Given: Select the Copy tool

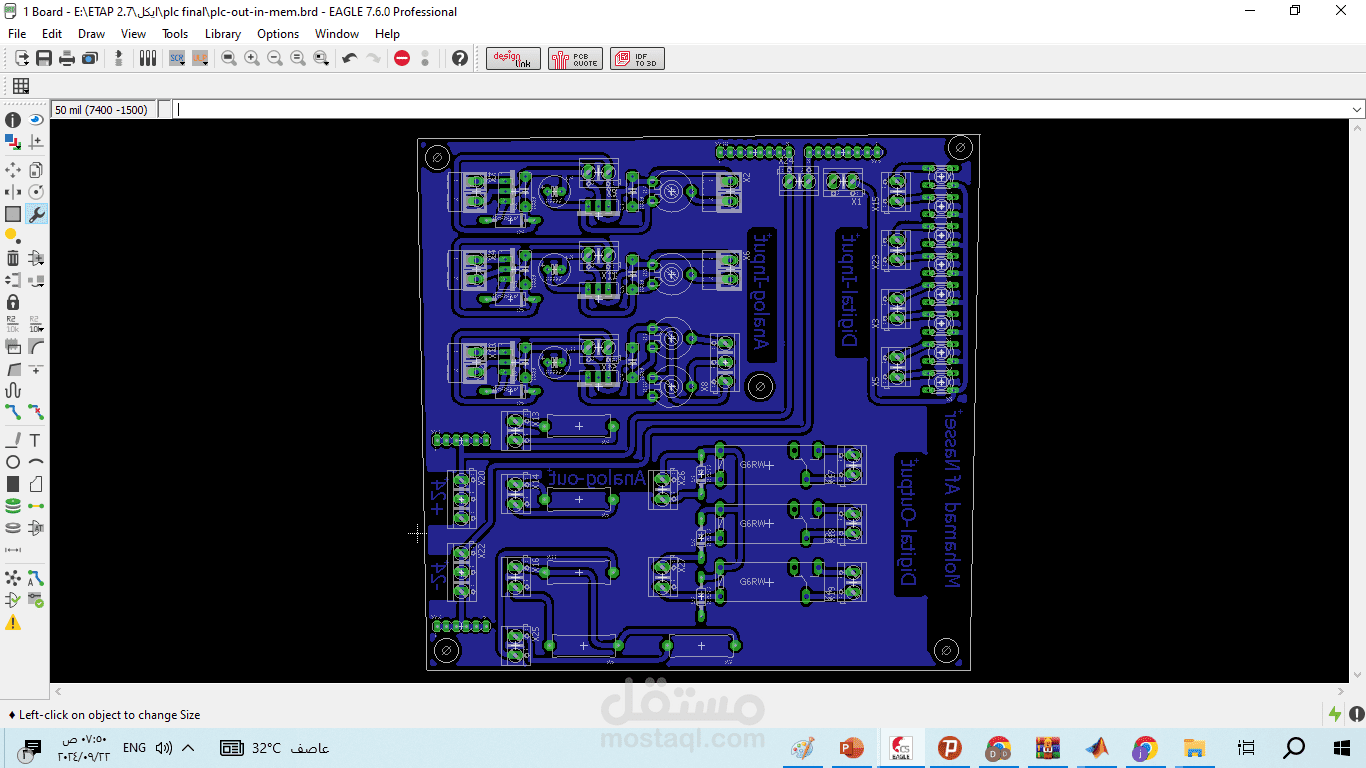Looking at the screenshot, I should click(36, 170).
